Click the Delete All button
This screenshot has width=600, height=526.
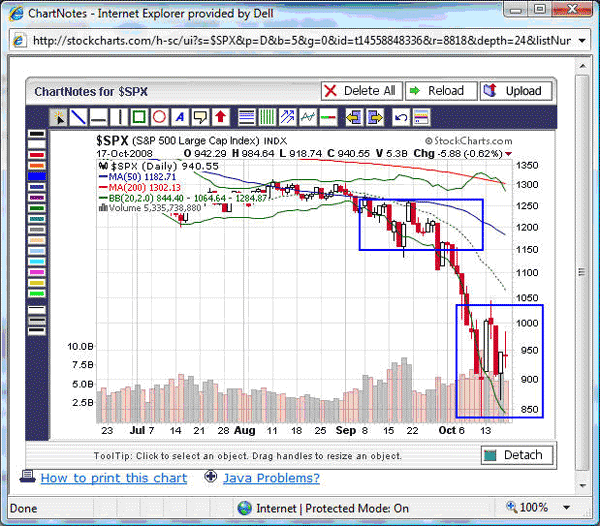(x=362, y=91)
